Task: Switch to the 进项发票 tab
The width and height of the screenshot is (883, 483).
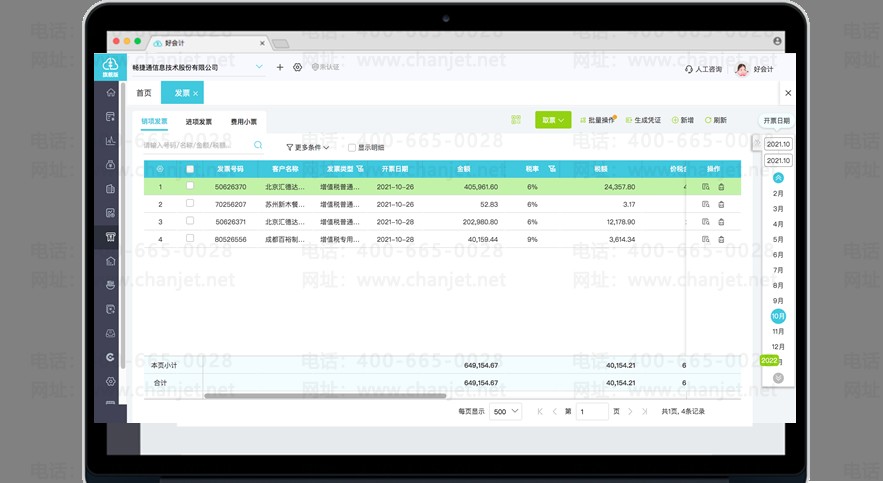Action: pyautogui.click(x=199, y=122)
